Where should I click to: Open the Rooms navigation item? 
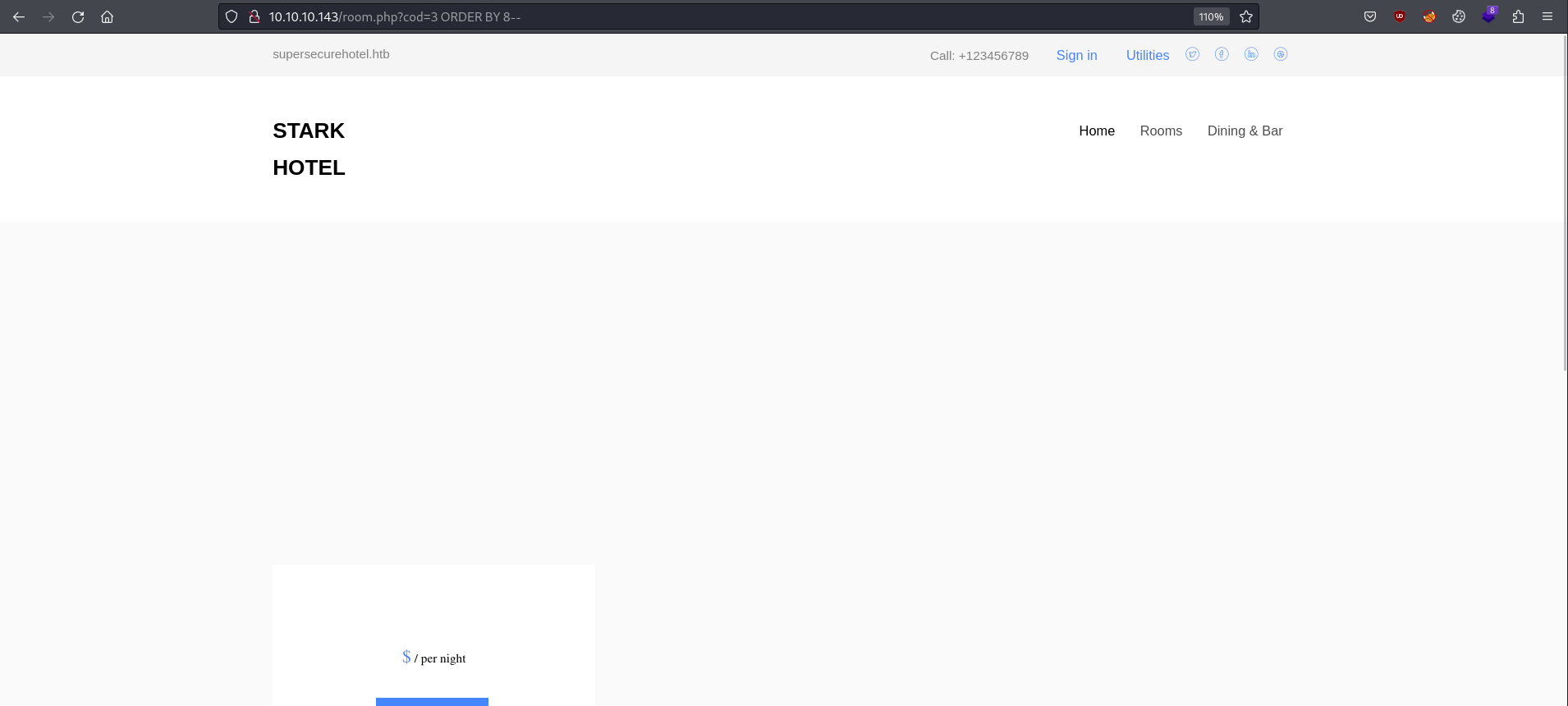pyautogui.click(x=1161, y=131)
